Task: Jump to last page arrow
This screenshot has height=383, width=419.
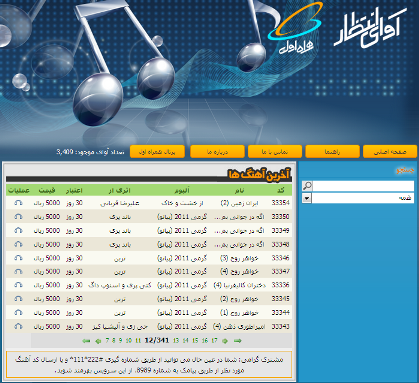Action: [x=238, y=341]
